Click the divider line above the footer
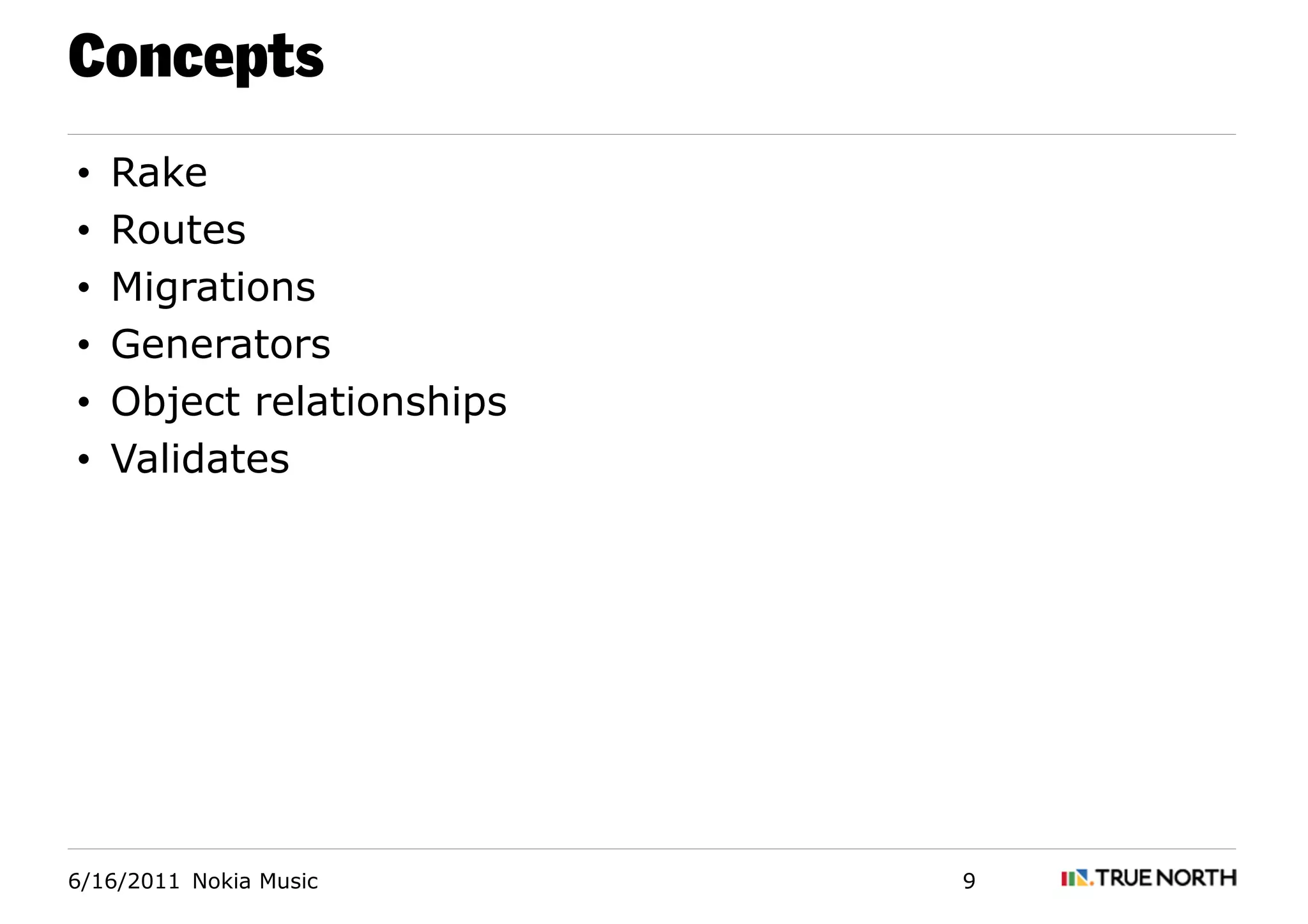1308x924 pixels. pyautogui.click(x=651, y=849)
